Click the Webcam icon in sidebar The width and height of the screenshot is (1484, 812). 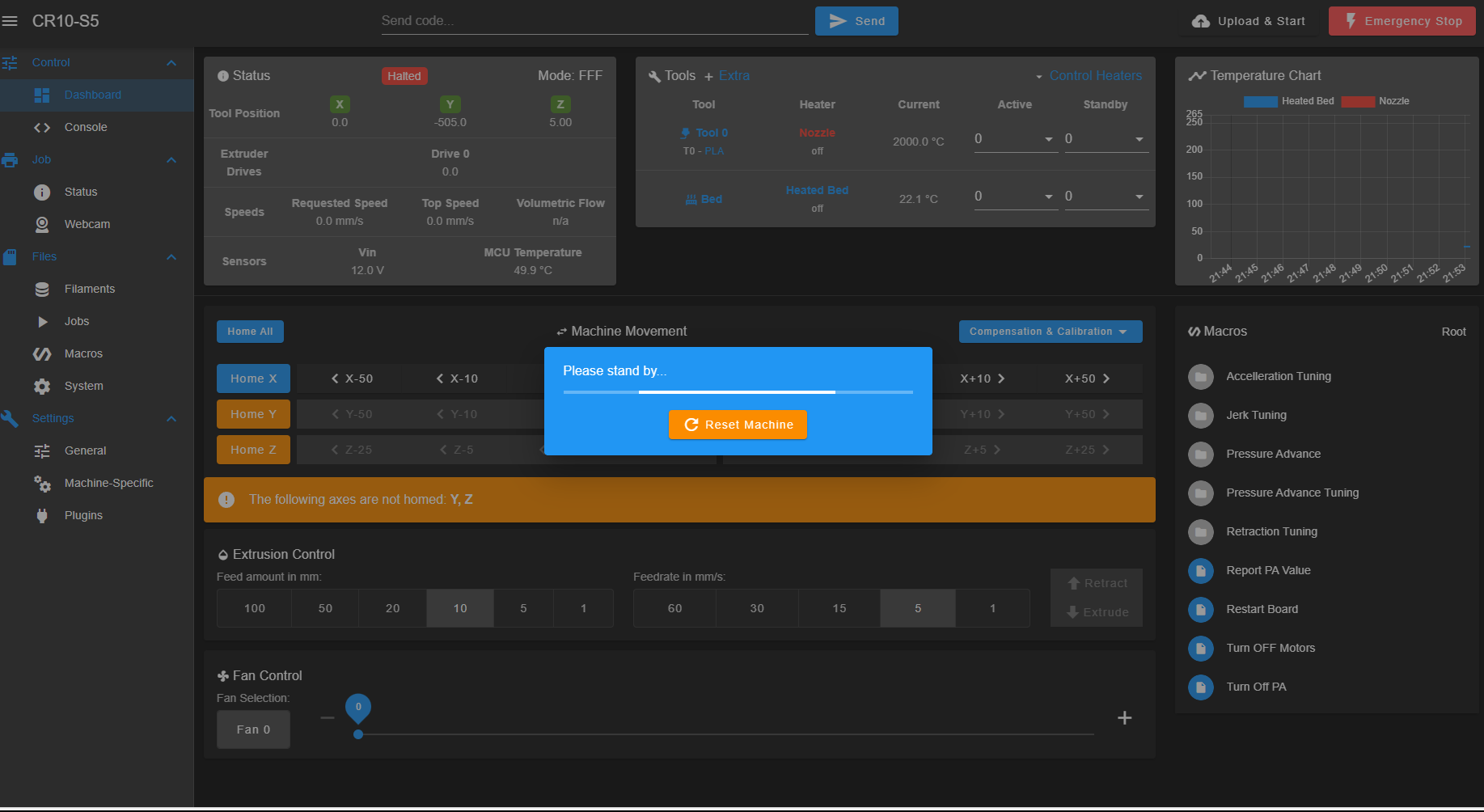click(x=42, y=224)
